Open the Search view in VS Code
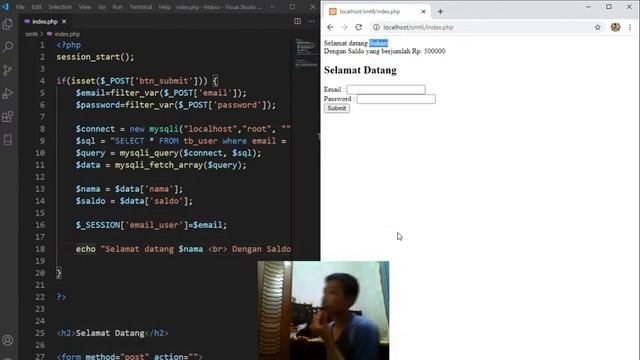 [8, 47]
